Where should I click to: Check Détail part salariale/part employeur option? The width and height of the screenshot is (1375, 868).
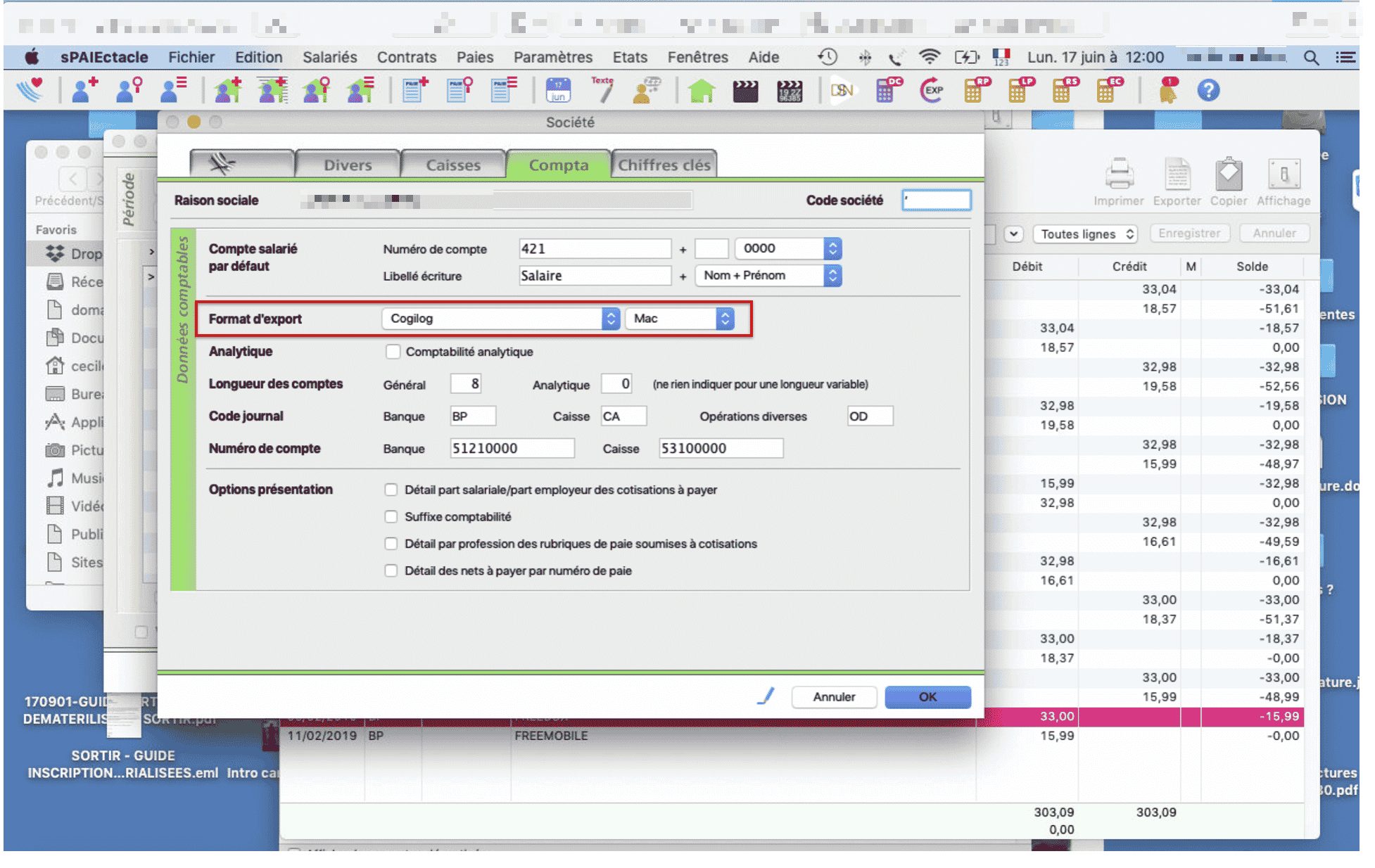391,490
